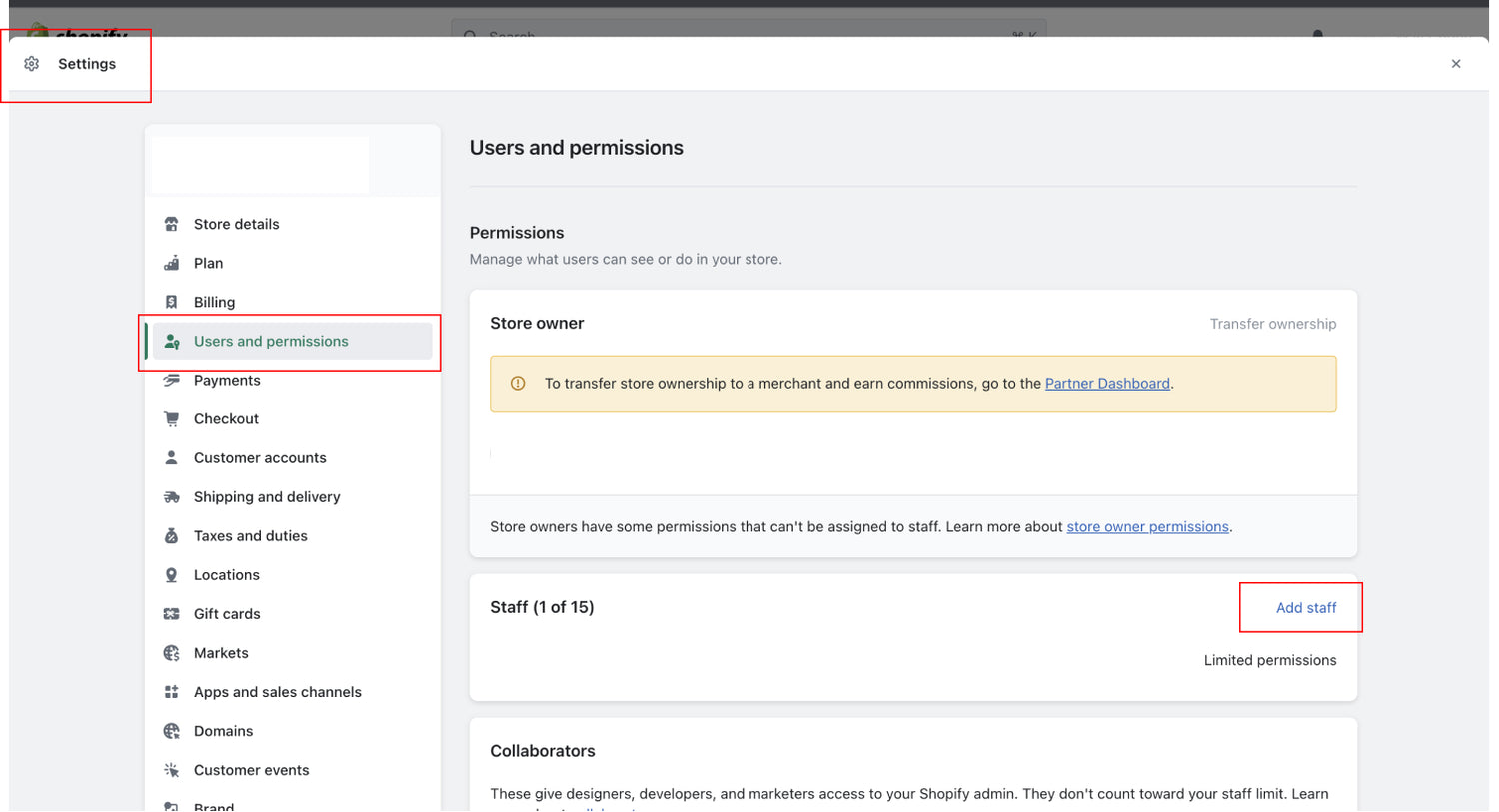Follow the store owner permissions link
1499x812 pixels.
tap(1147, 527)
